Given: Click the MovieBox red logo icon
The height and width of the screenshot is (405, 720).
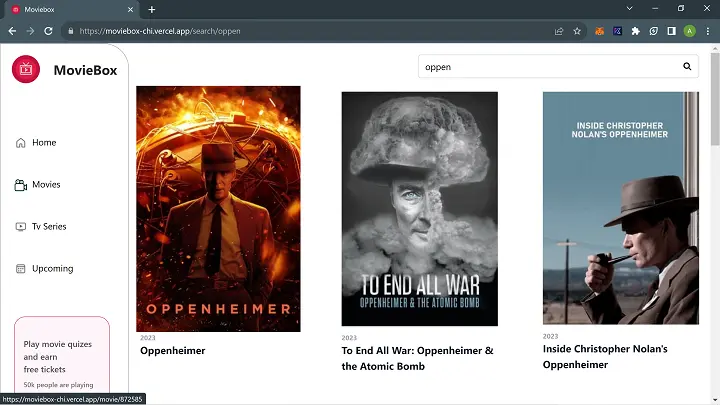Looking at the screenshot, I should pos(26,69).
